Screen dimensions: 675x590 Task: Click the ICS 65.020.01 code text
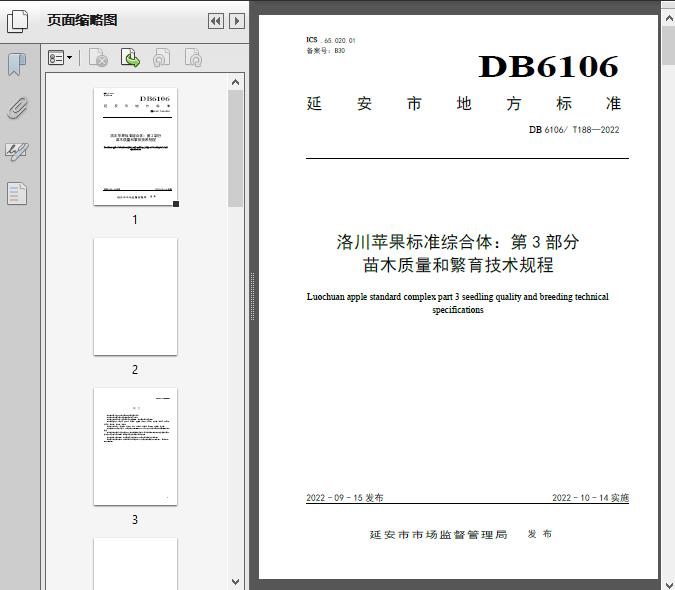[331, 40]
